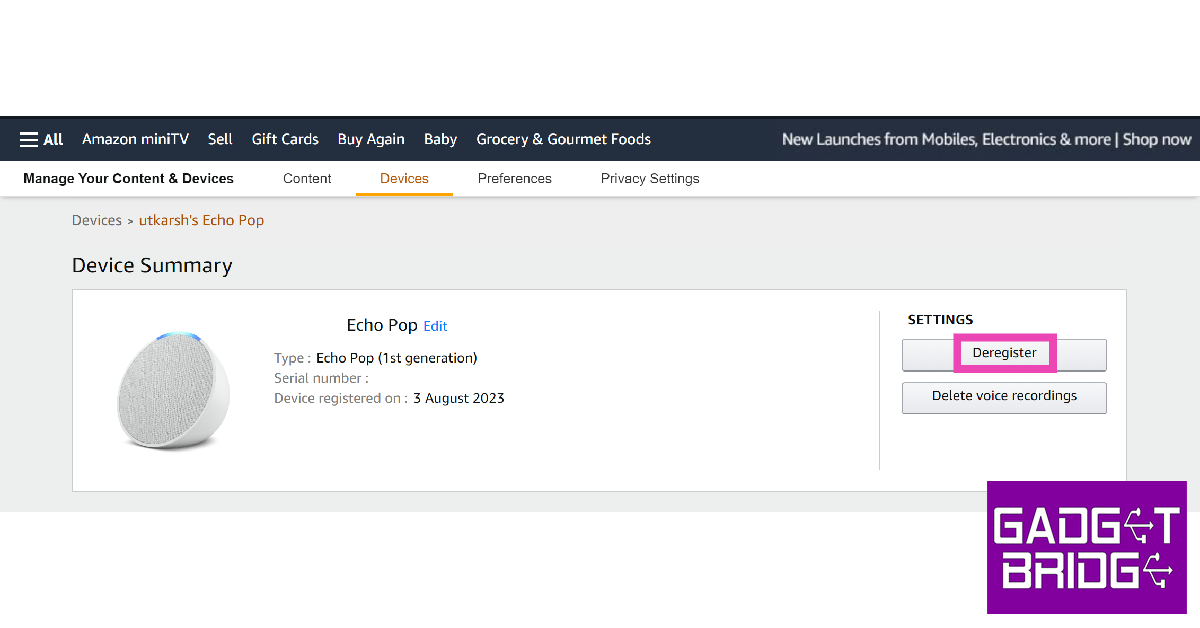Screen dimensions: 1200x628
Task: Switch to the Devices tab
Action: point(404,178)
